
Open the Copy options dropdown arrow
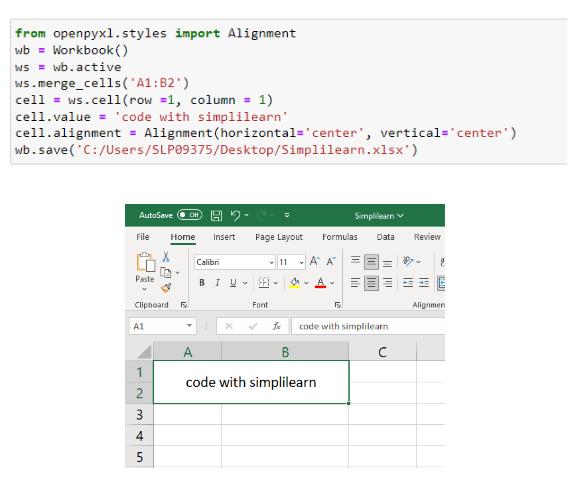(x=177, y=273)
